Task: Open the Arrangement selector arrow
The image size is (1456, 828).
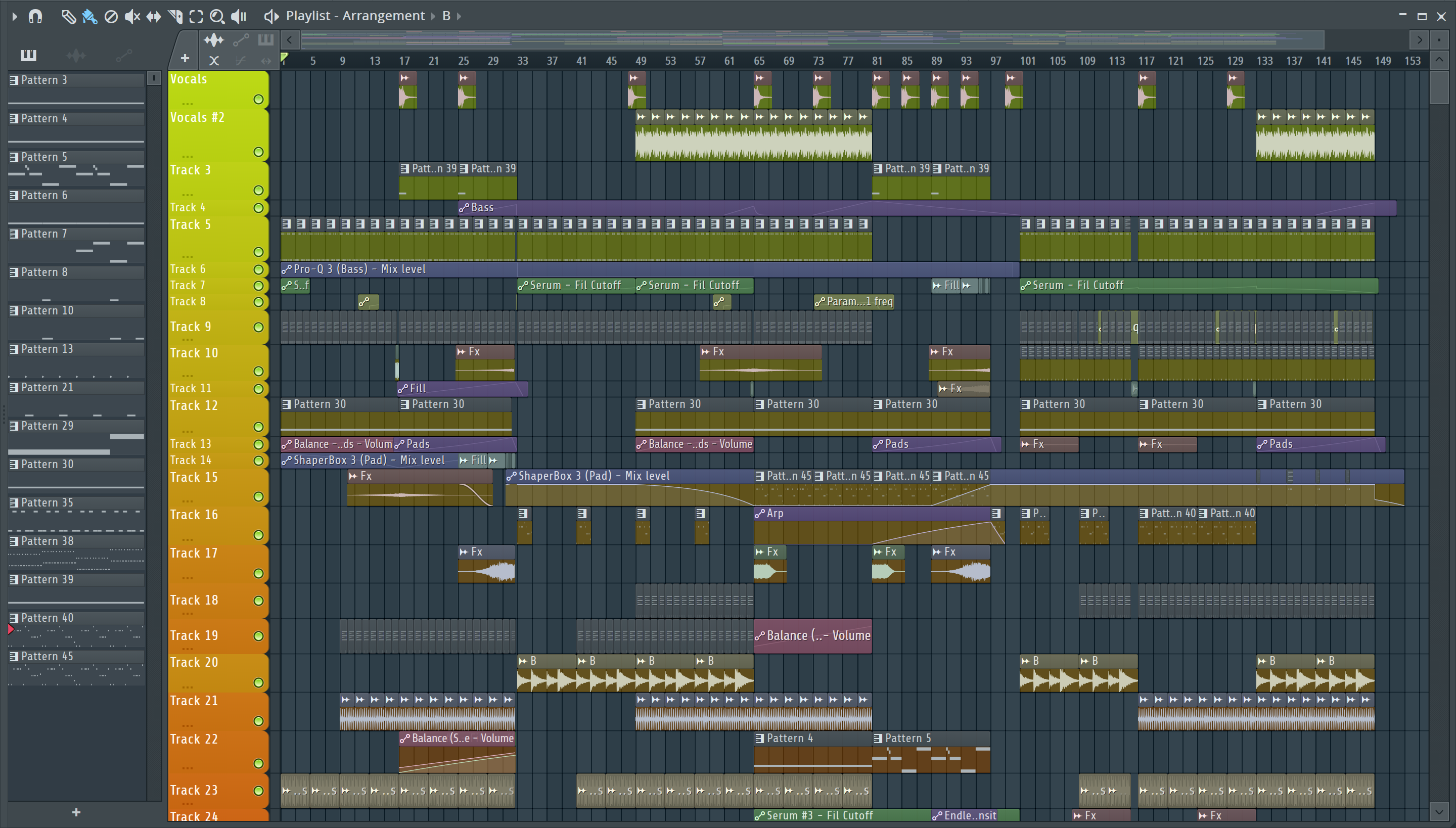Action: 433,17
